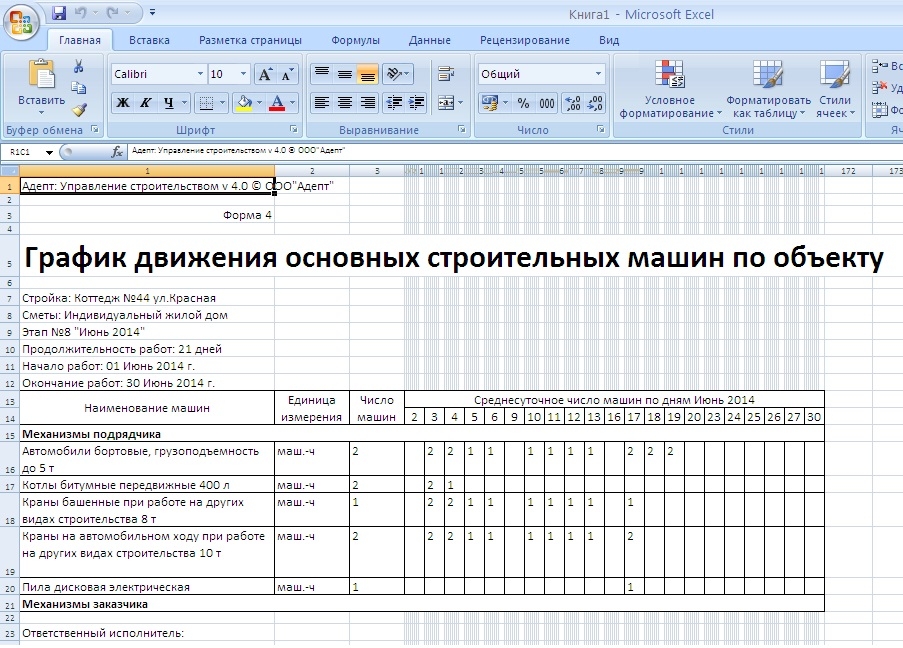Switch to the Главная tab

[x=80, y=40]
